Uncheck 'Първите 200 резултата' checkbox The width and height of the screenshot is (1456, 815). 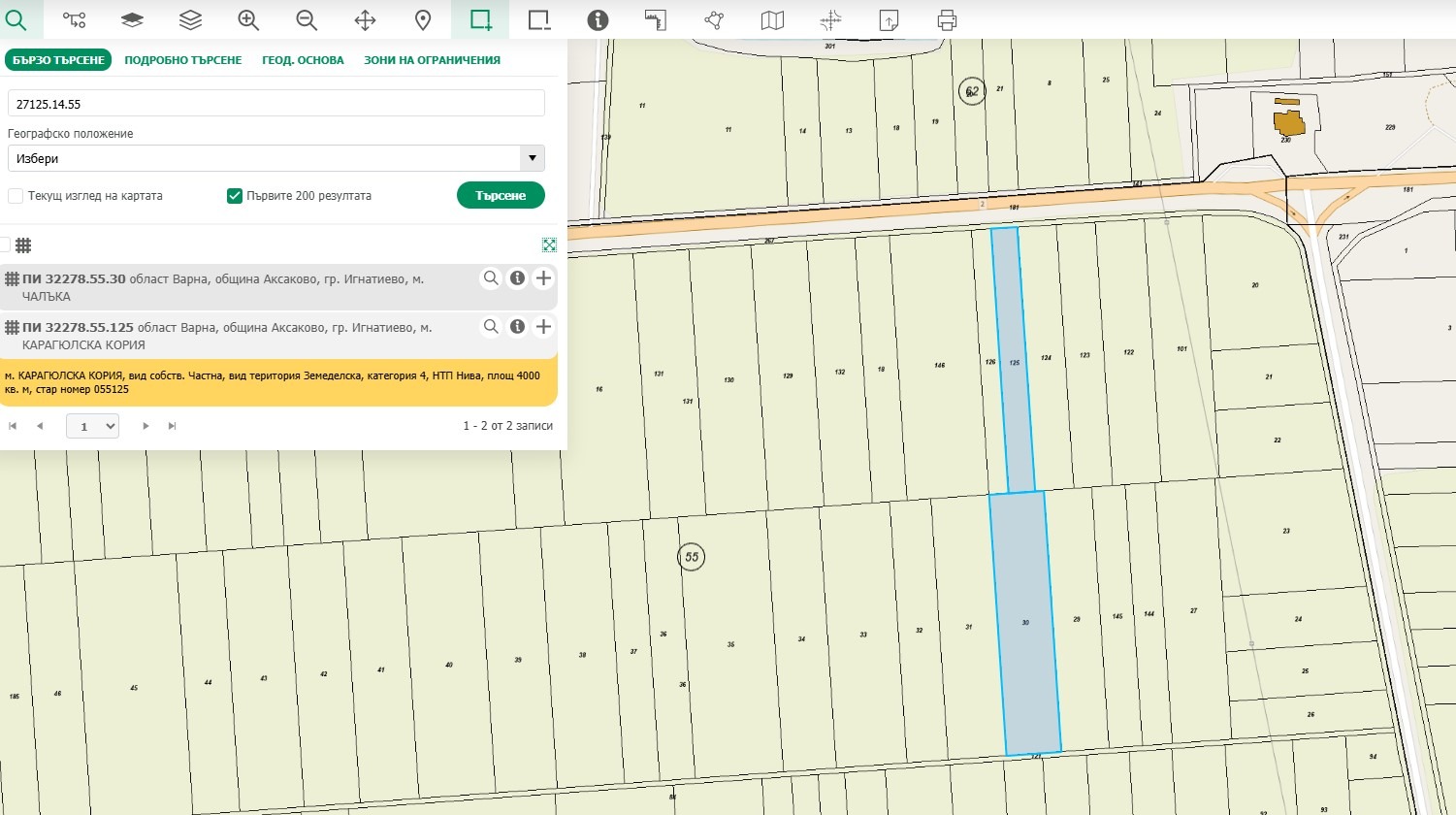click(234, 196)
